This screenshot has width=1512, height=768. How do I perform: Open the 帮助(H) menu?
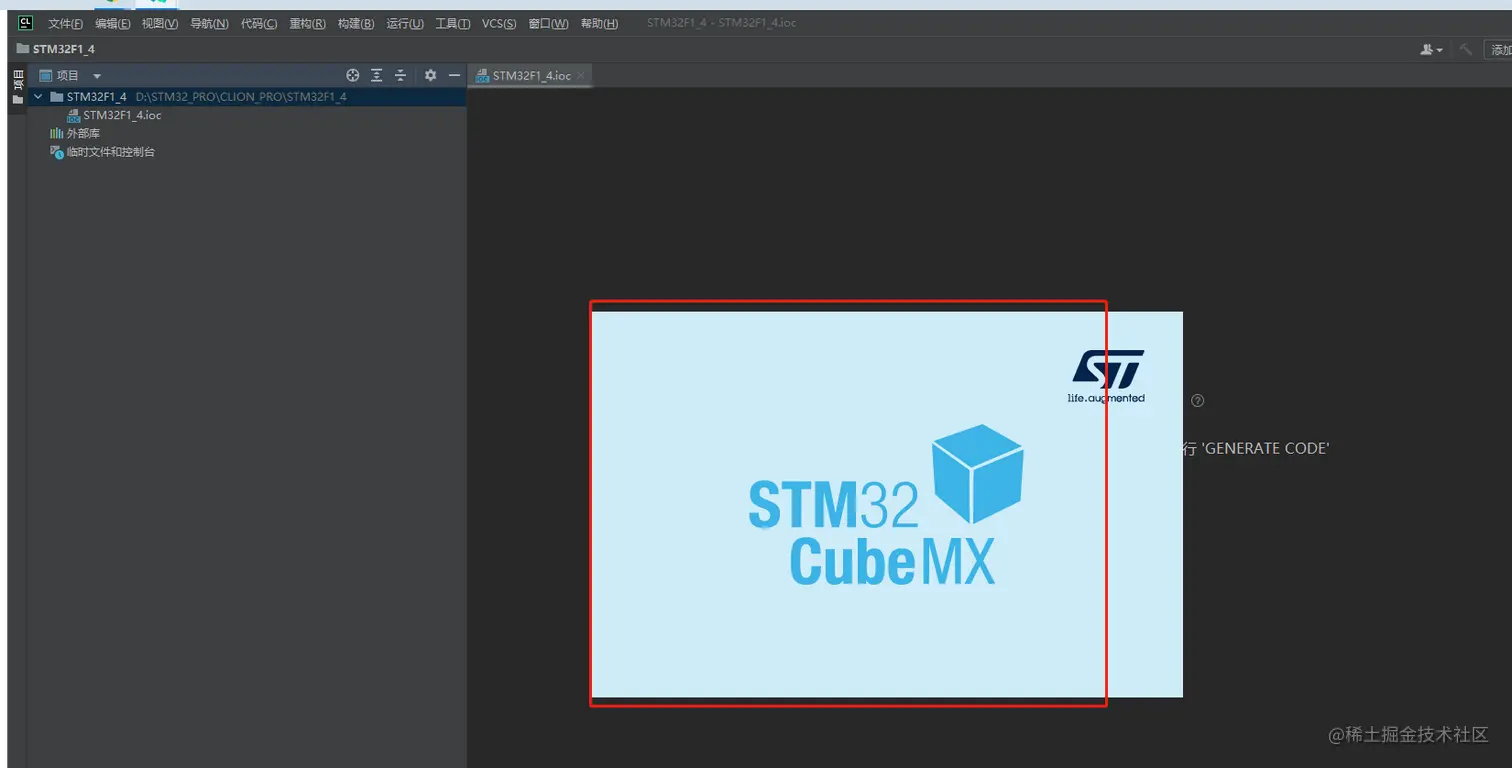click(599, 24)
